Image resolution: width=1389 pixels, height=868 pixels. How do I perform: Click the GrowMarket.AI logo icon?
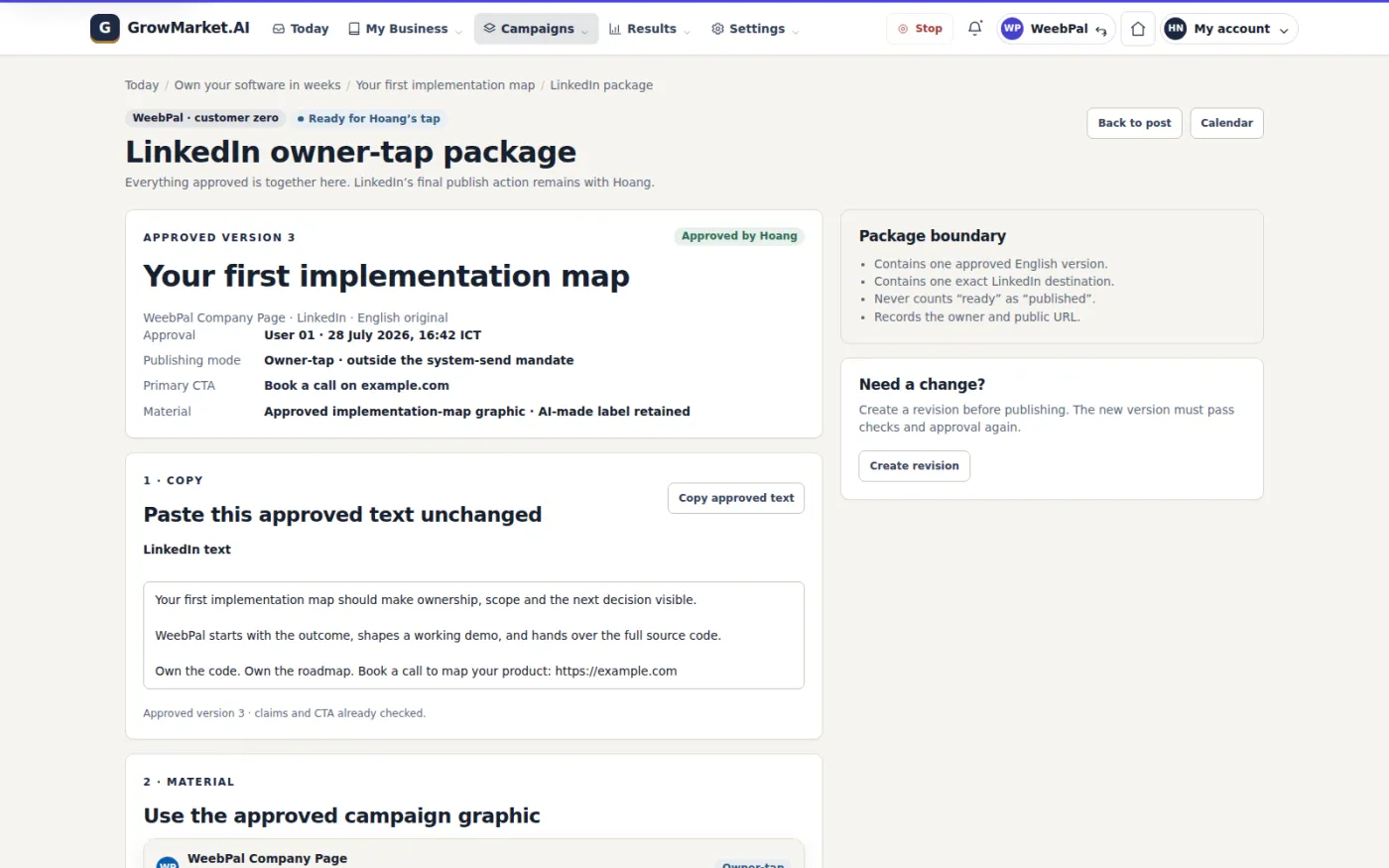click(x=104, y=29)
